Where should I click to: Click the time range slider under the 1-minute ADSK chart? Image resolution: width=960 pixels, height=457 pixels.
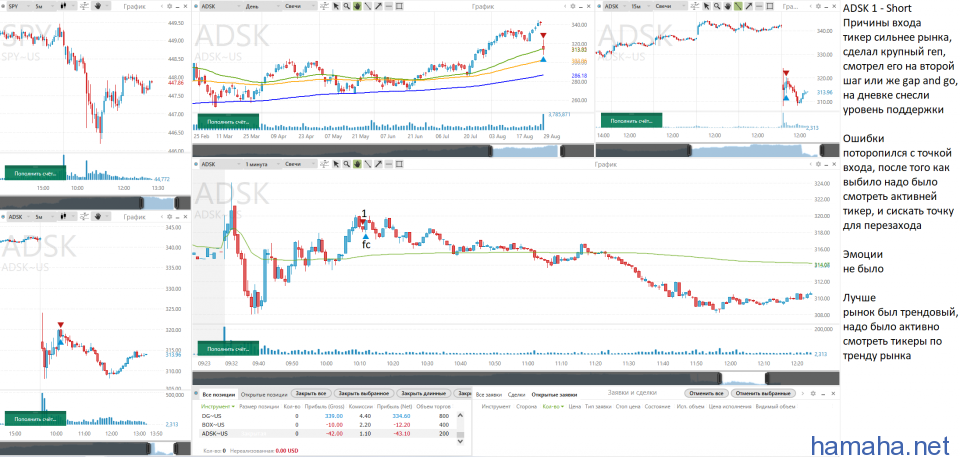(516, 378)
